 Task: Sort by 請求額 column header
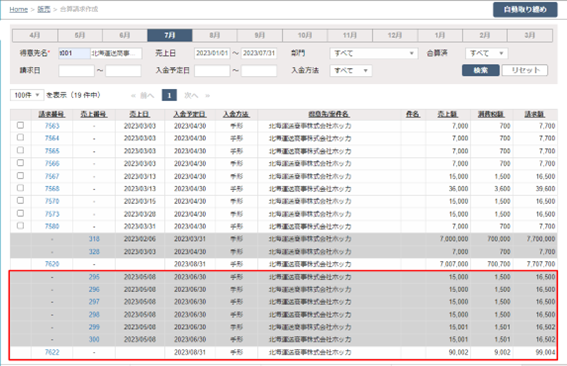point(535,114)
